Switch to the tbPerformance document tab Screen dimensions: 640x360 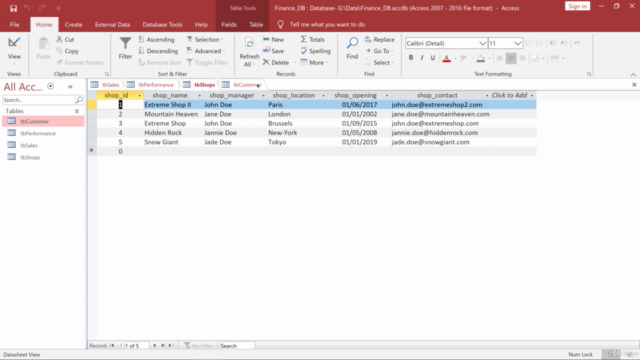[151, 85]
